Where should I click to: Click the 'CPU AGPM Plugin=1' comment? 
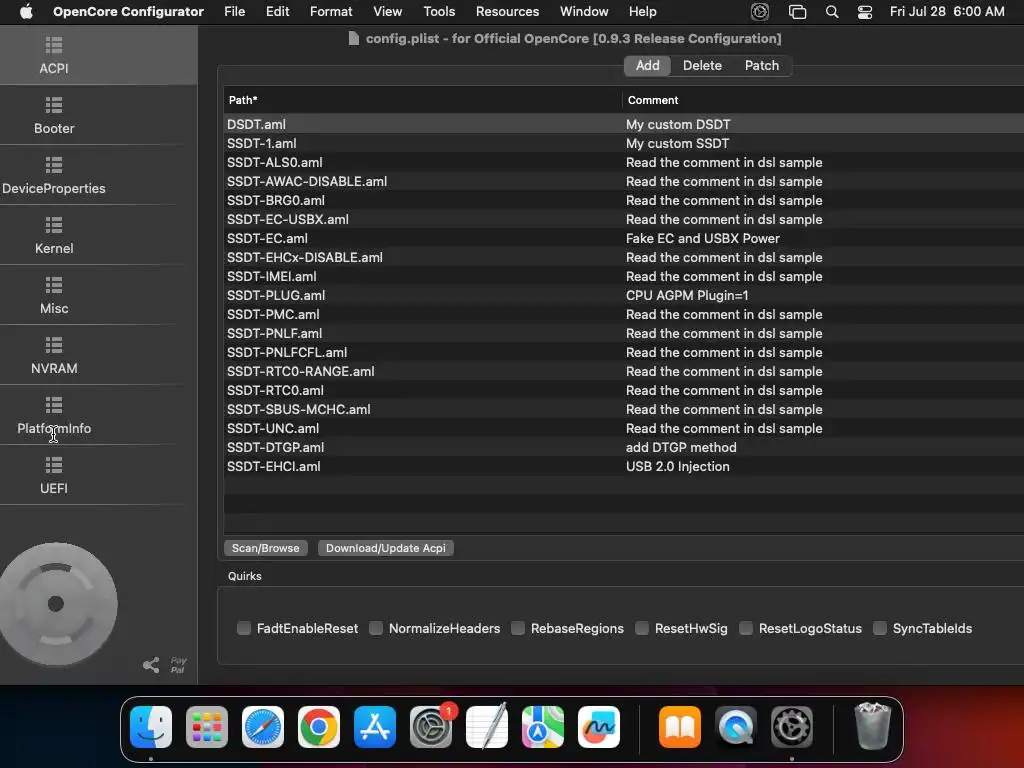(x=687, y=295)
